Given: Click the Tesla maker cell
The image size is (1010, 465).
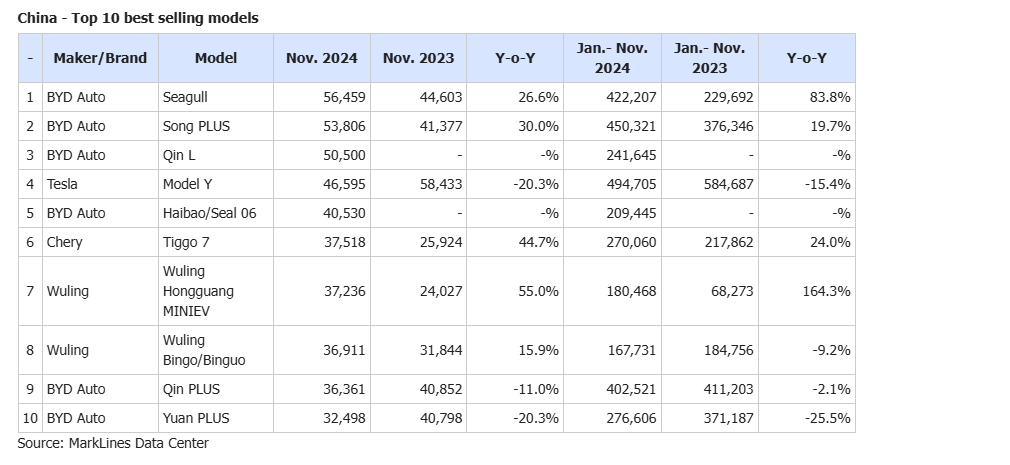Looking at the screenshot, I should (x=63, y=184).
